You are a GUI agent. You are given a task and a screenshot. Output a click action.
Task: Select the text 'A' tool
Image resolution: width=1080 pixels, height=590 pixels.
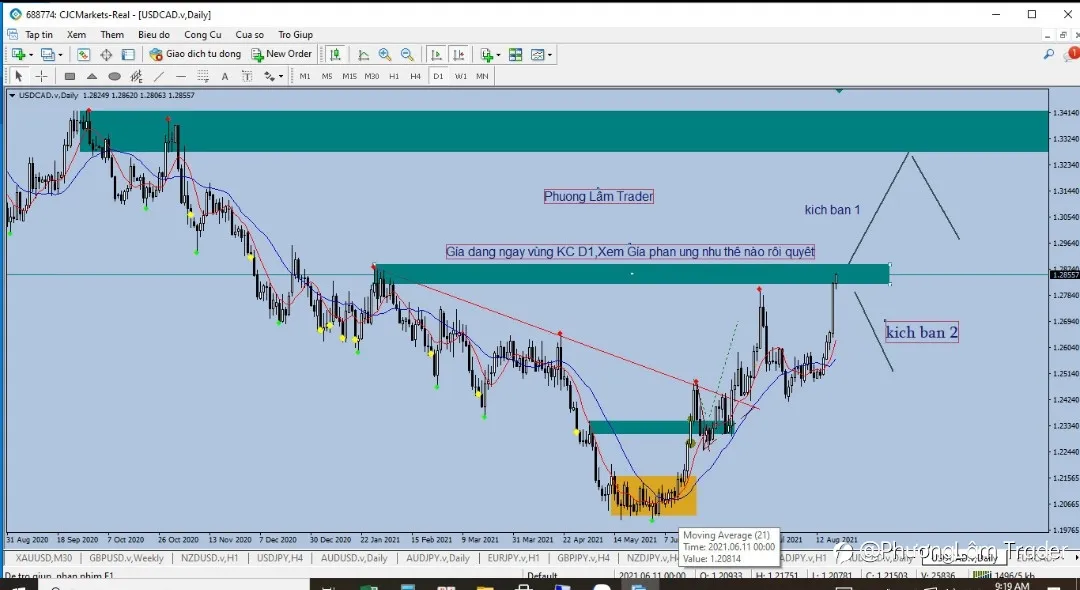[x=225, y=76]
